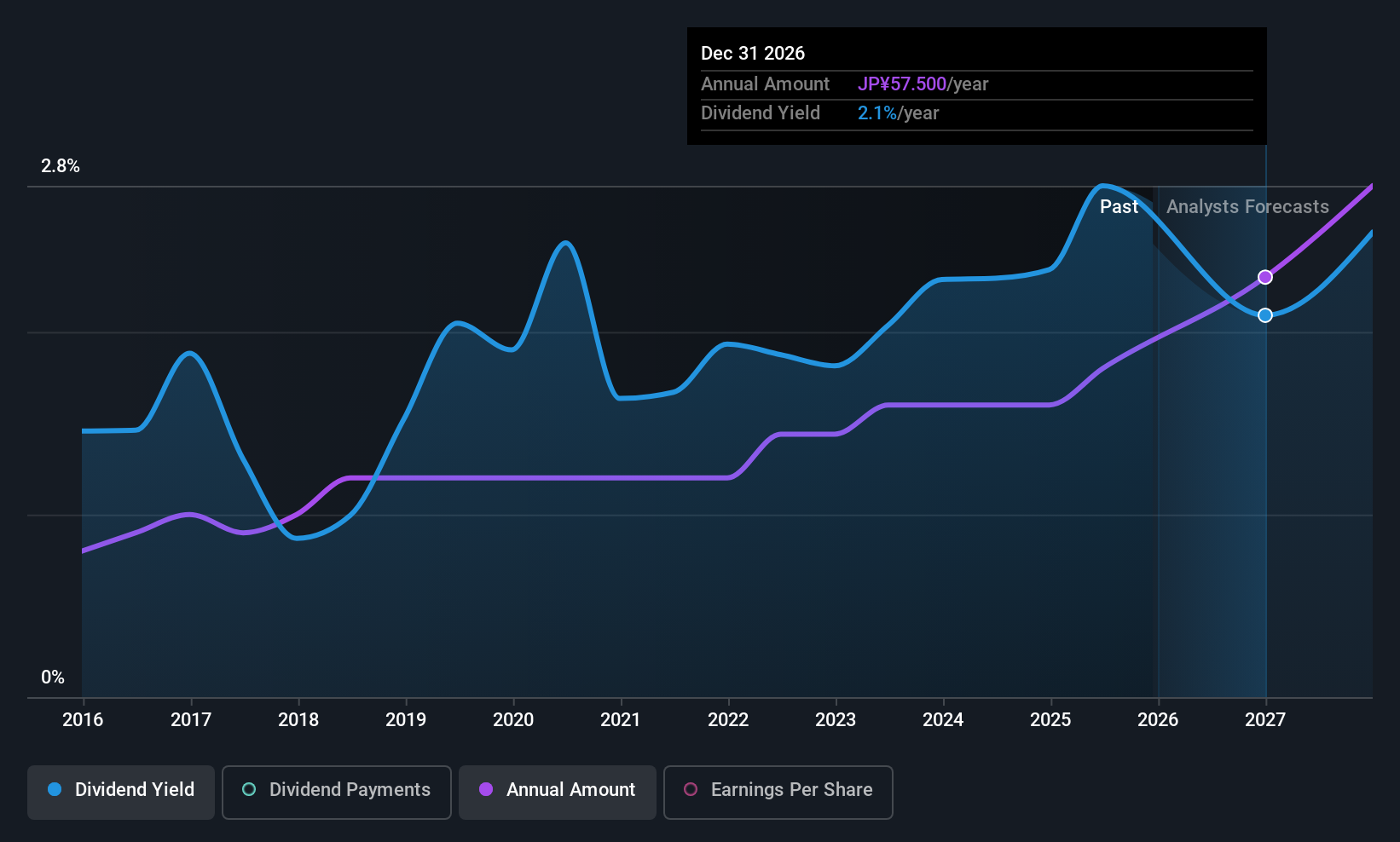This screenshot has width=1400, height=842.
Task: Click the 2016 x-axis label
Action: point(83,720)
